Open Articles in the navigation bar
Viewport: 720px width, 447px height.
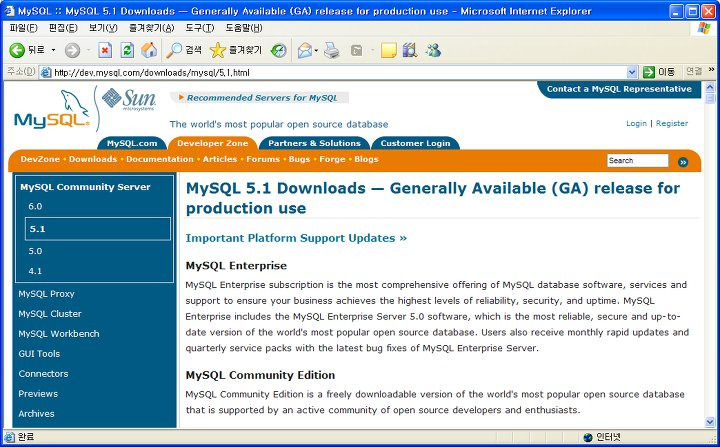coord(219,159)
